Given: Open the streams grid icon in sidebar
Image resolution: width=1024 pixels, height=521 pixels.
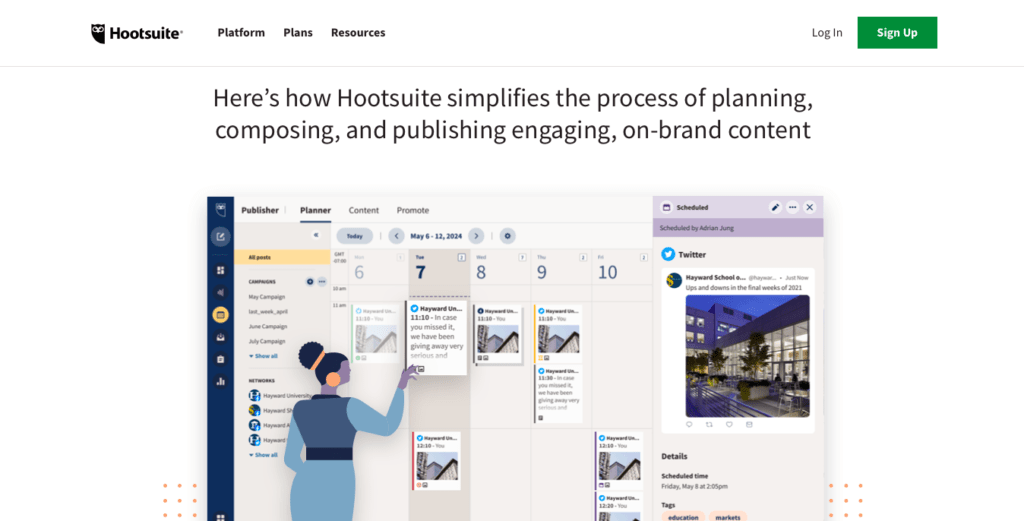Looking at the screenshot, I should pyautogui.click(x=221, y=270).
